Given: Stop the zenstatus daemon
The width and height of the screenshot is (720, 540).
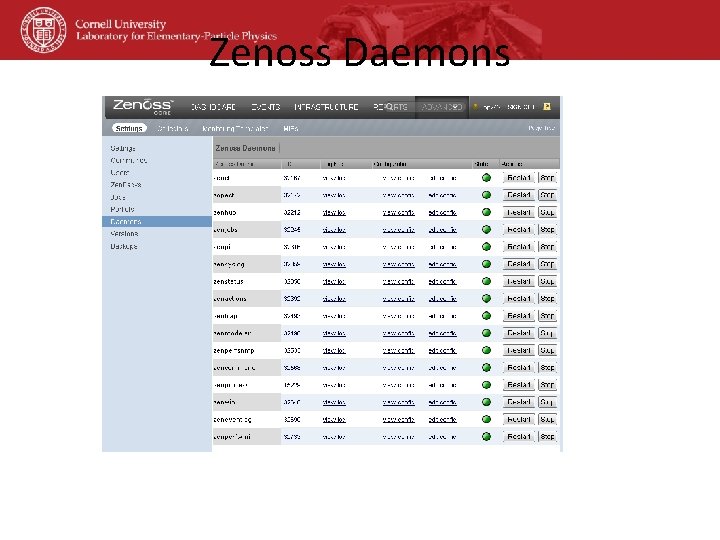Looking at the screenshot, I should 547,281.
